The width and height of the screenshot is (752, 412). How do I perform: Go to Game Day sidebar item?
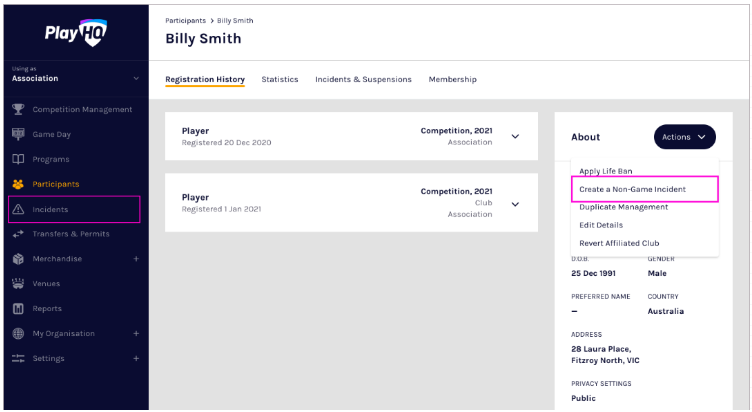click(x=51, y=134)
